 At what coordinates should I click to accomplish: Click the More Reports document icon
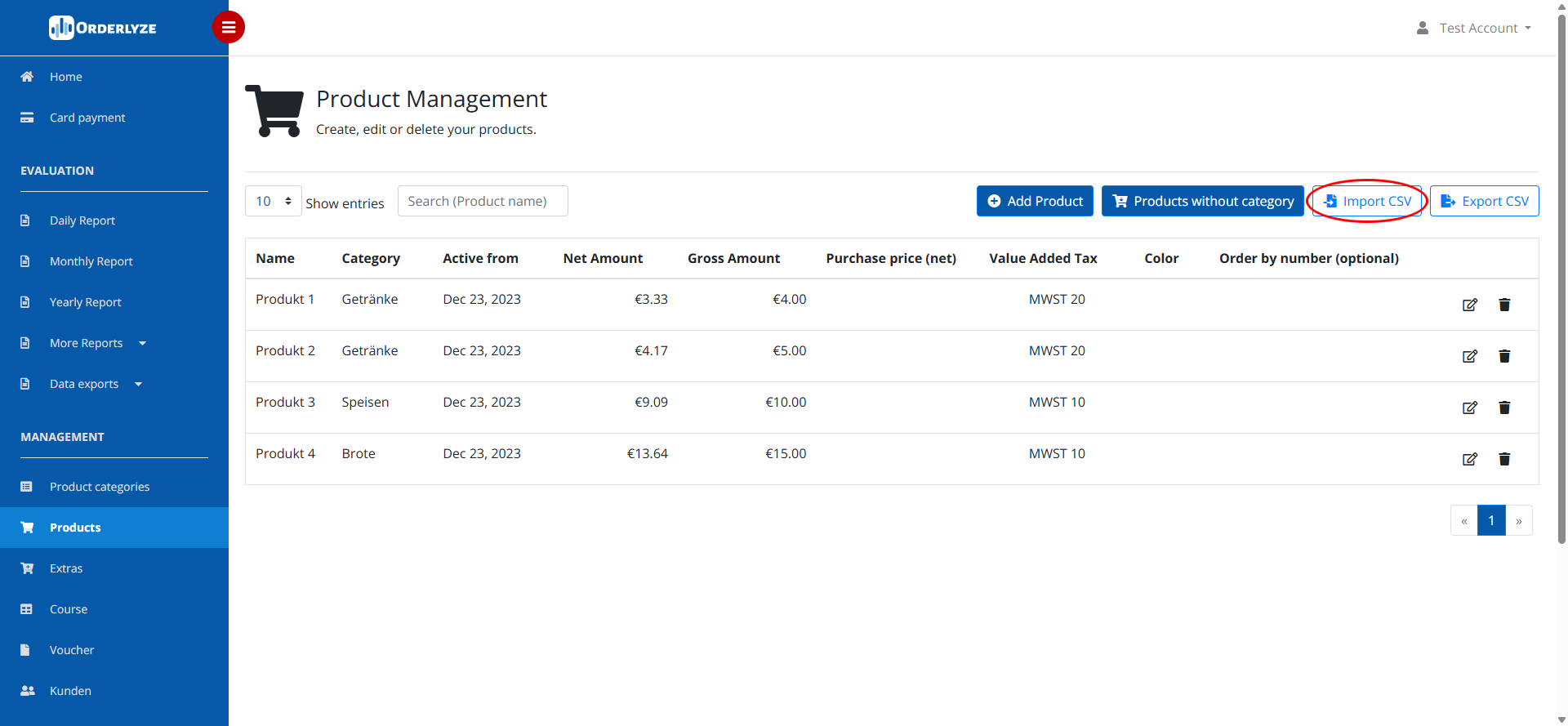point(25,343)
